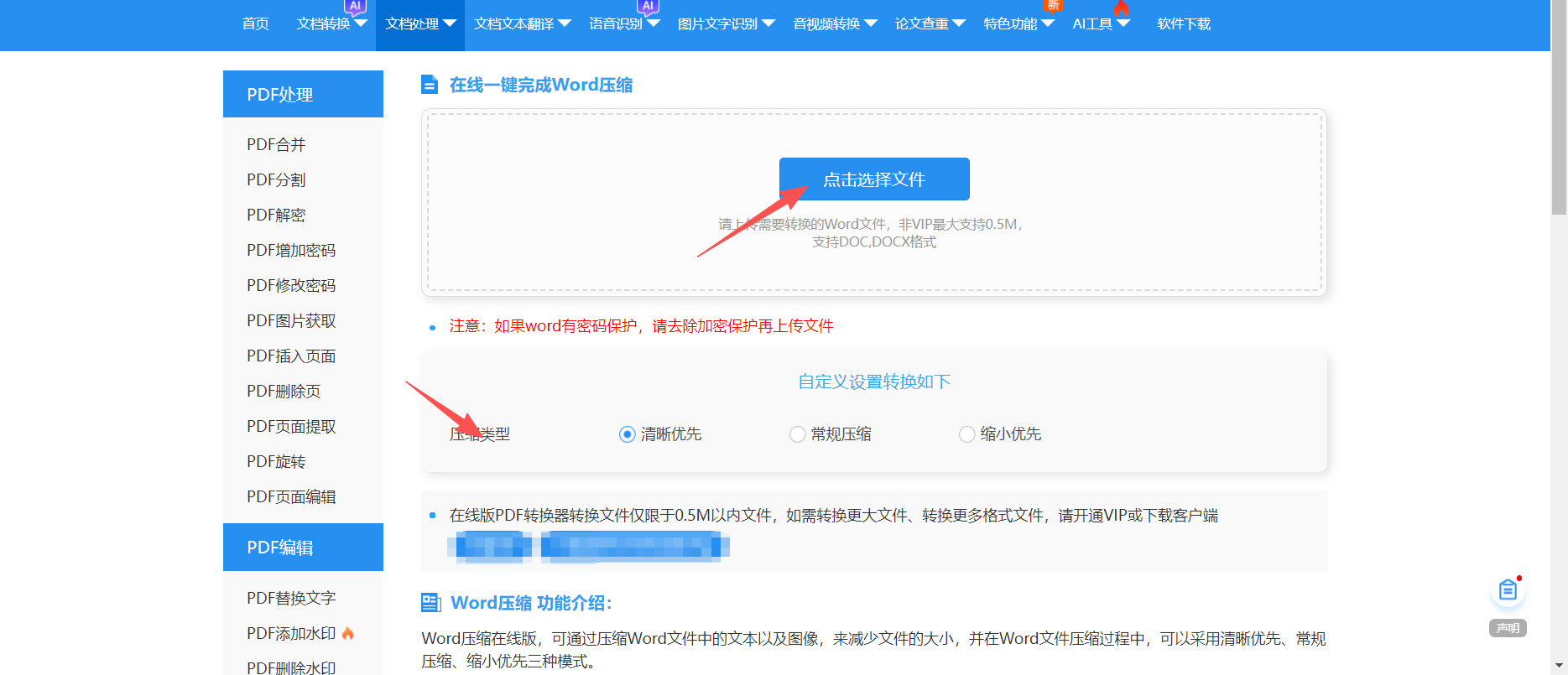Open the 声明 clipboard icon
Viewport: 1568px width, 675px height.
[1508, 590]
